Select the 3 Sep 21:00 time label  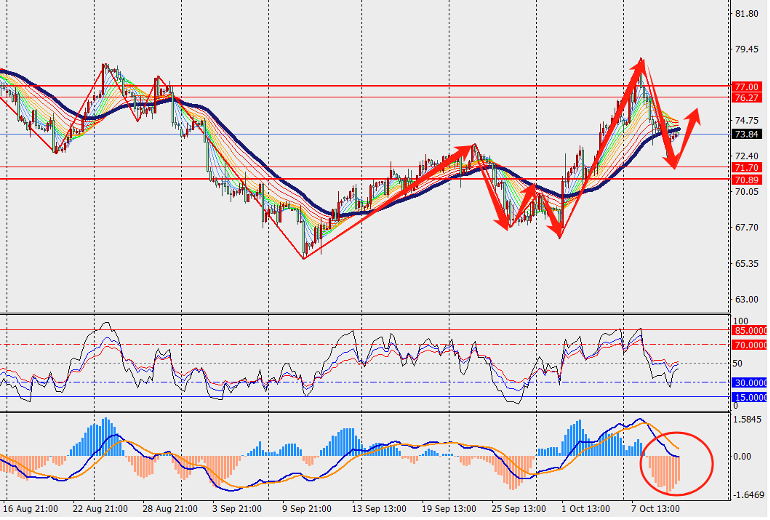(238, 509)
